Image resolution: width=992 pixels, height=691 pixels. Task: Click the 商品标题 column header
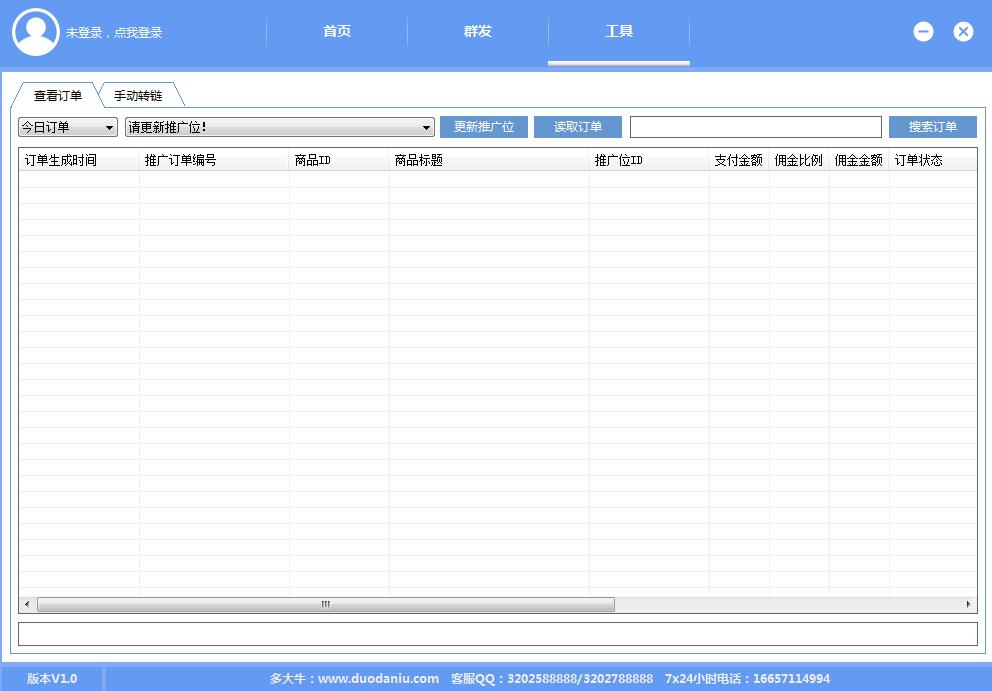pos(488,160)
